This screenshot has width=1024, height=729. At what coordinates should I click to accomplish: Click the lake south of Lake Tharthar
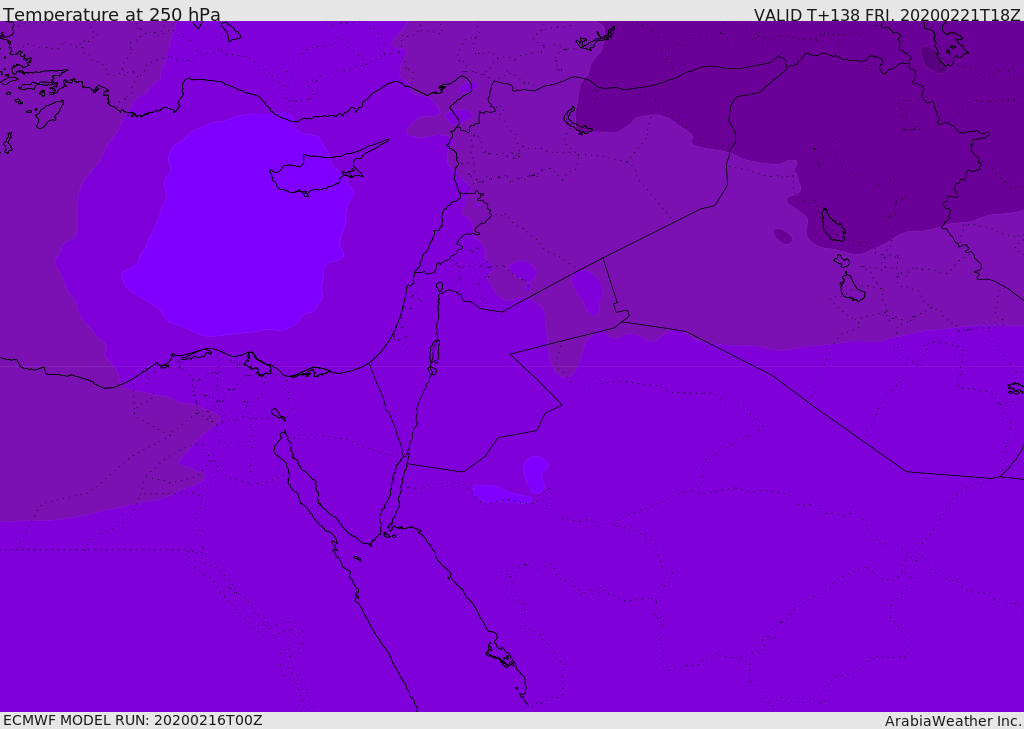(x=851, y=288)
